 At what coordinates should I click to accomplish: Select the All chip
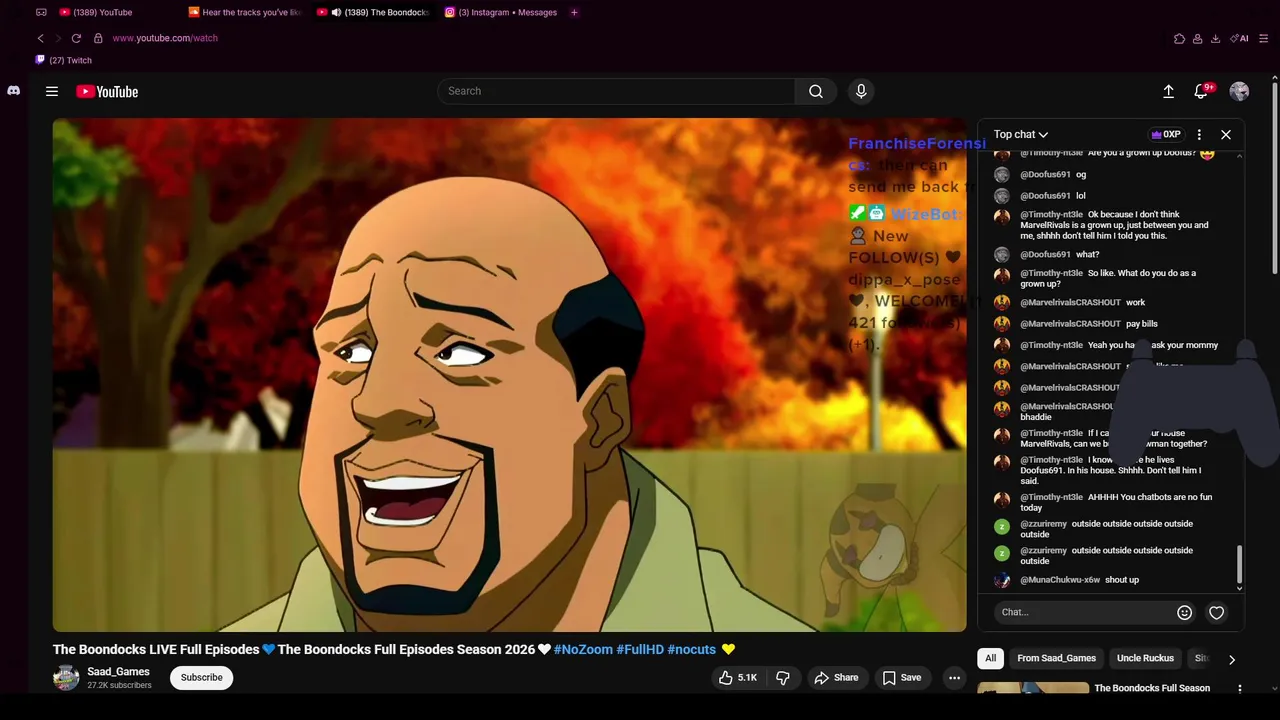point(990,658)
